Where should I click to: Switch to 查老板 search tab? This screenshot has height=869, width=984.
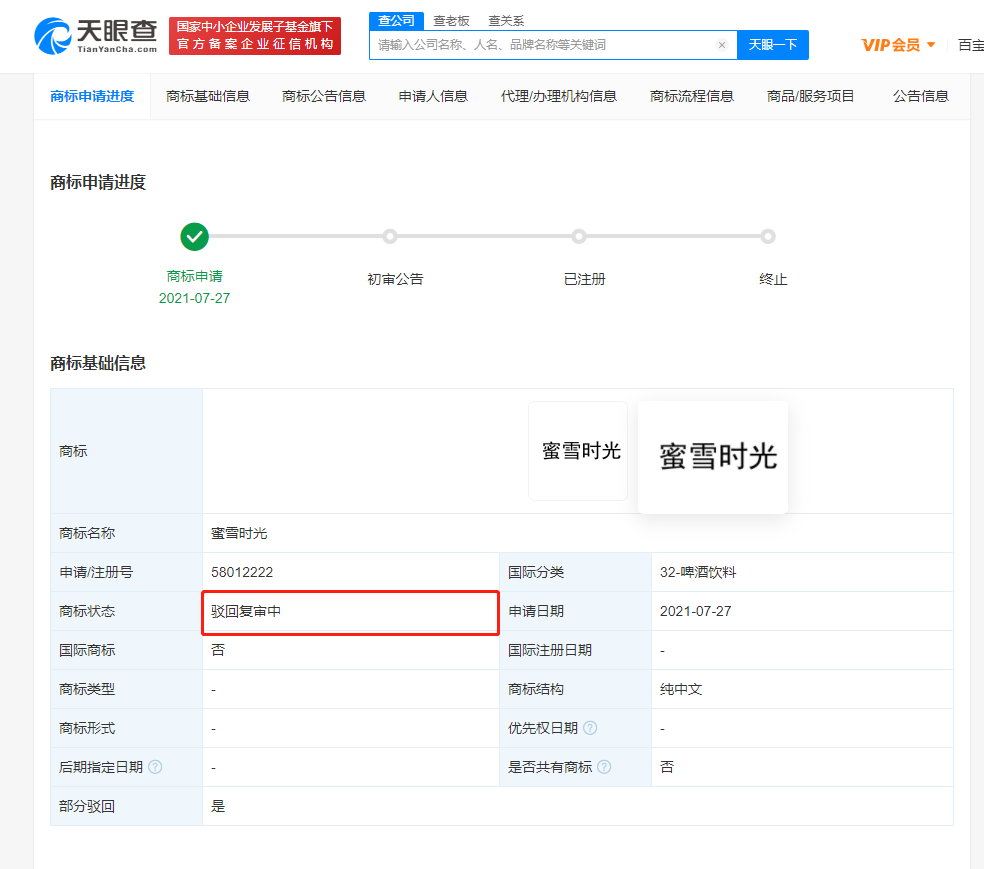(x=451, y=21)
